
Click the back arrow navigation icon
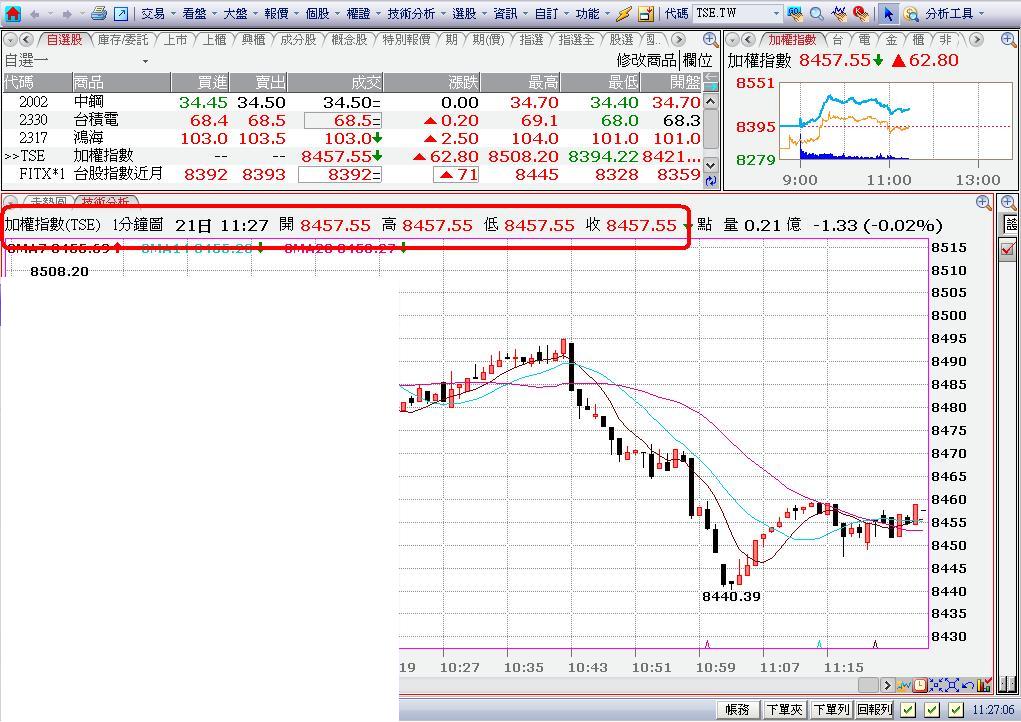coord(35,14)
